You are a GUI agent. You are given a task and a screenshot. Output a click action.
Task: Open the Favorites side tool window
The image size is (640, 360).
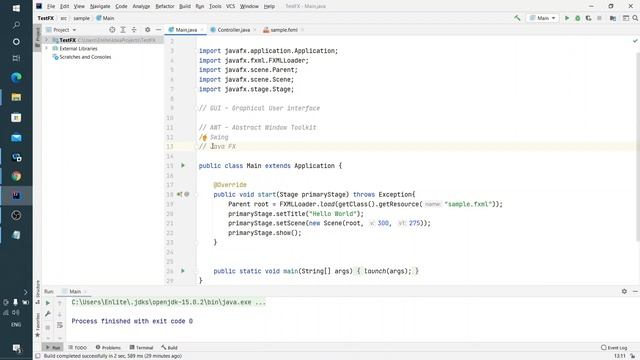pyautogui.click(x=38, y=324)
